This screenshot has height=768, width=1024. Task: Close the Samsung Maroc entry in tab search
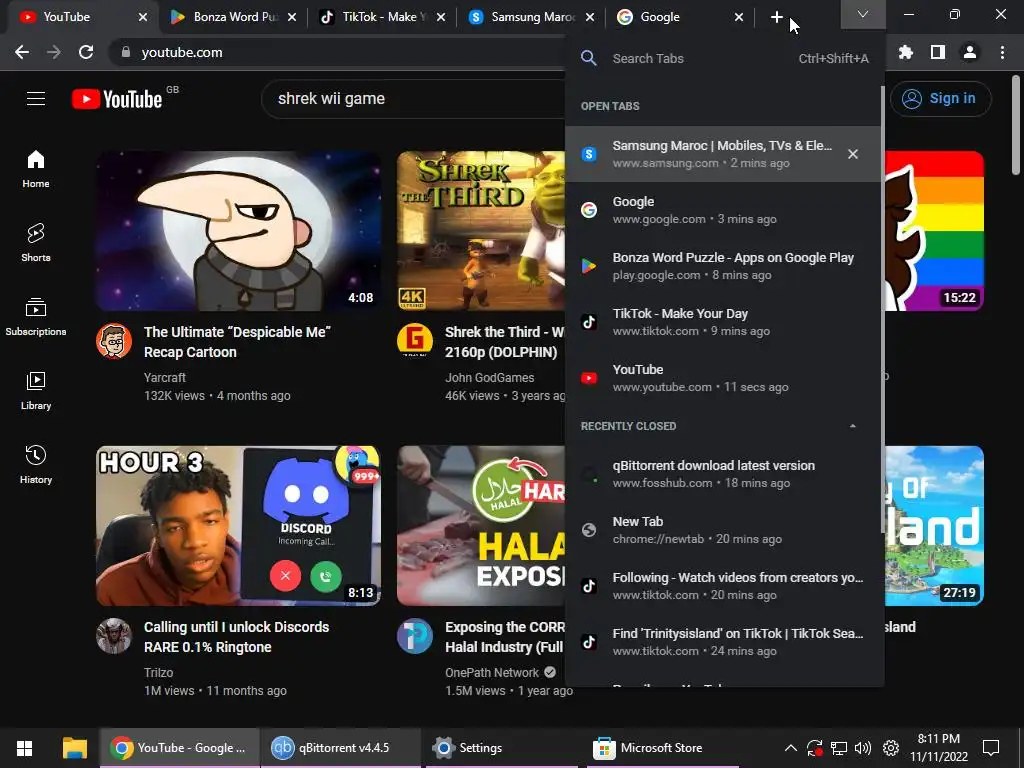click(853, 154)
